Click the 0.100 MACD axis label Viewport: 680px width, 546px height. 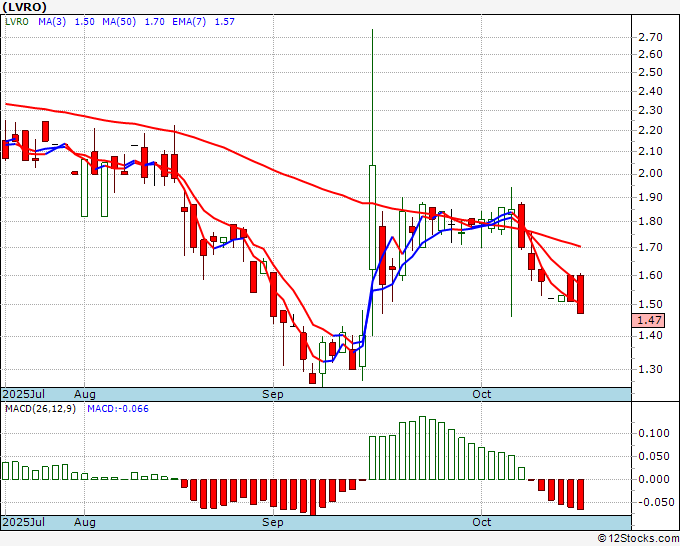(654, 433)
